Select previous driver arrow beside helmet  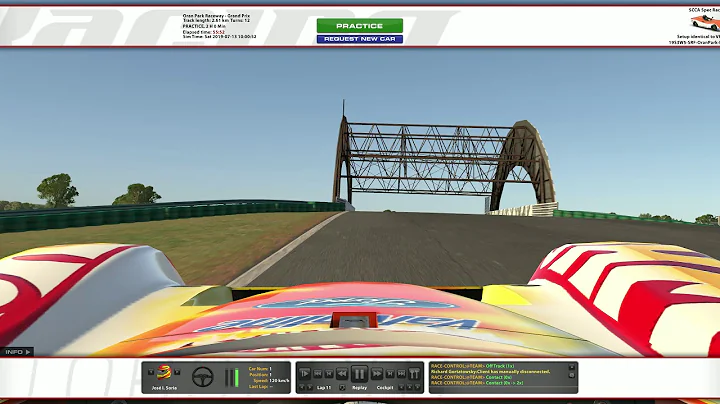click(151, 372)
